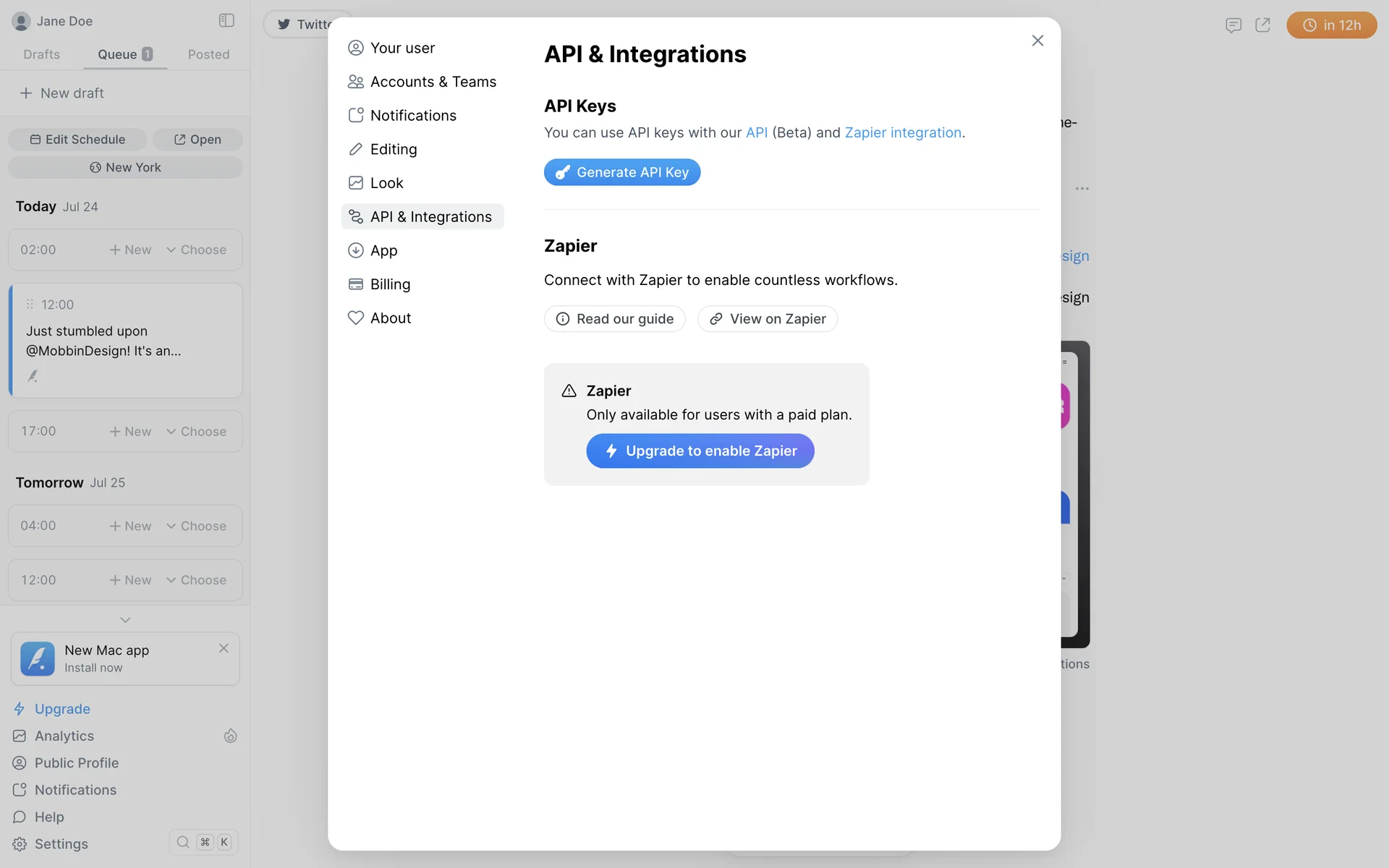Click the comments icon in the top bar
Image resolution: width=1389 pixels, height=868 pixels.
tap(1233, 25)
